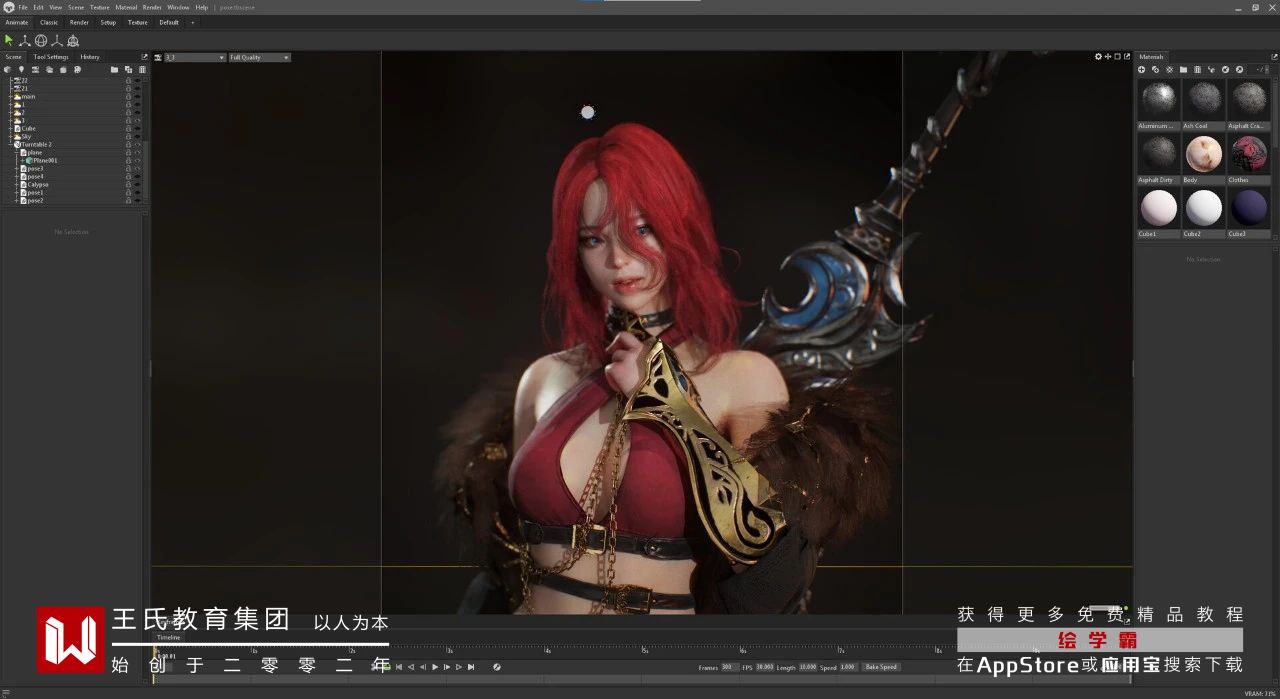
Task: Toggle the lock for camera 22 row
Action: (x=129, y=80)
